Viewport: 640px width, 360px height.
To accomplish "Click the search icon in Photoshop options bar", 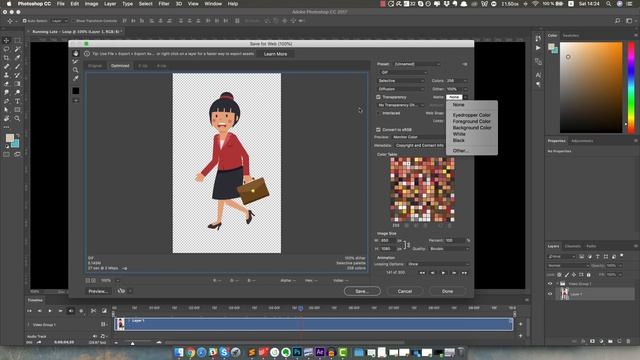I will point(618,20).
